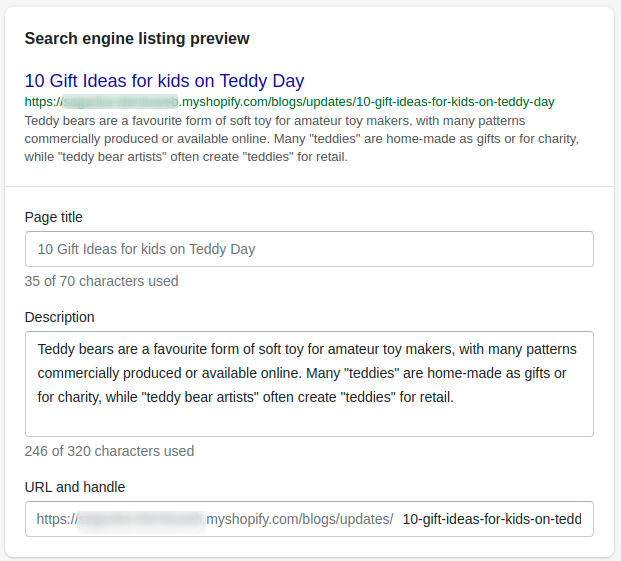The width and height of the screenshot is (621, 561).
Task: Click the grey preview description paragraph
Action: (302, 139)
